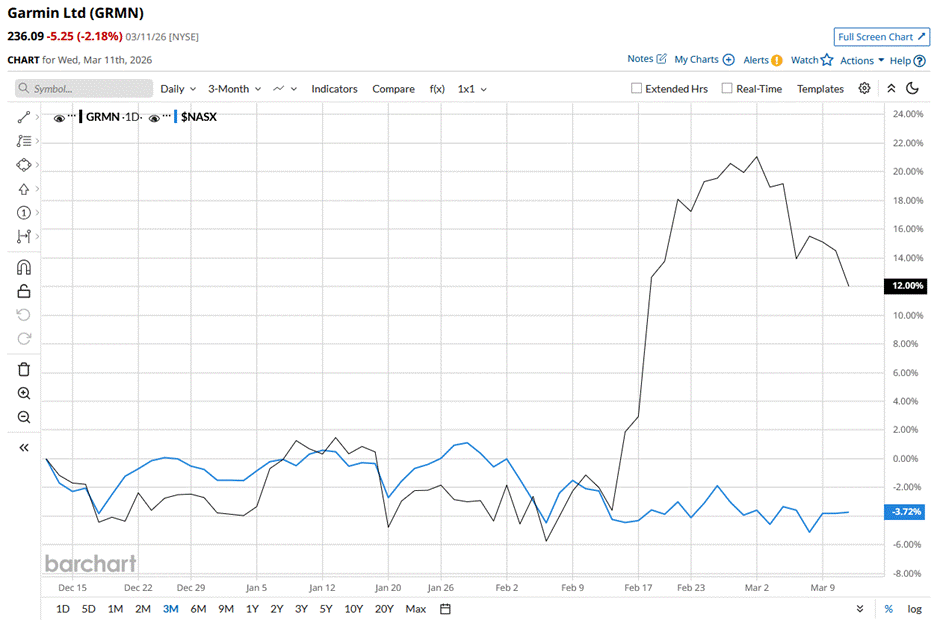Enable the Real-Time checkbox

click(727, 88)
